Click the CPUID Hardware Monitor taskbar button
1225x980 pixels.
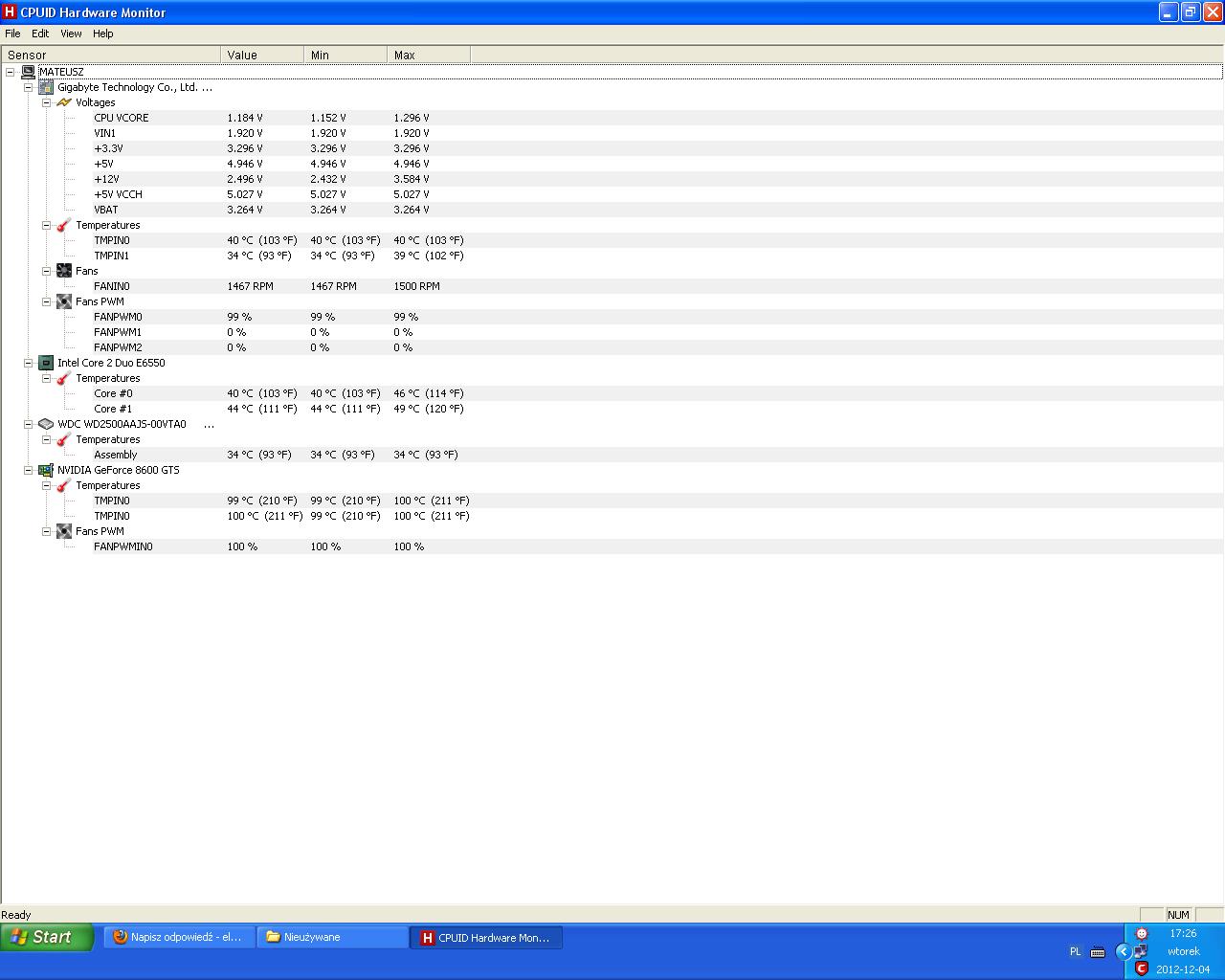click(x=486, y=938)
